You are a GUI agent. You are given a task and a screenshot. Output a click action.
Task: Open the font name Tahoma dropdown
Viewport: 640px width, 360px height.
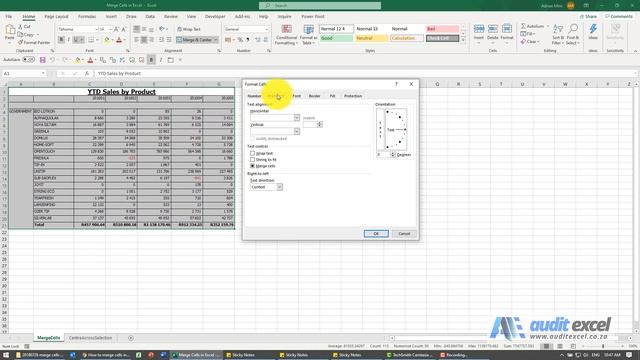point(96,29)
